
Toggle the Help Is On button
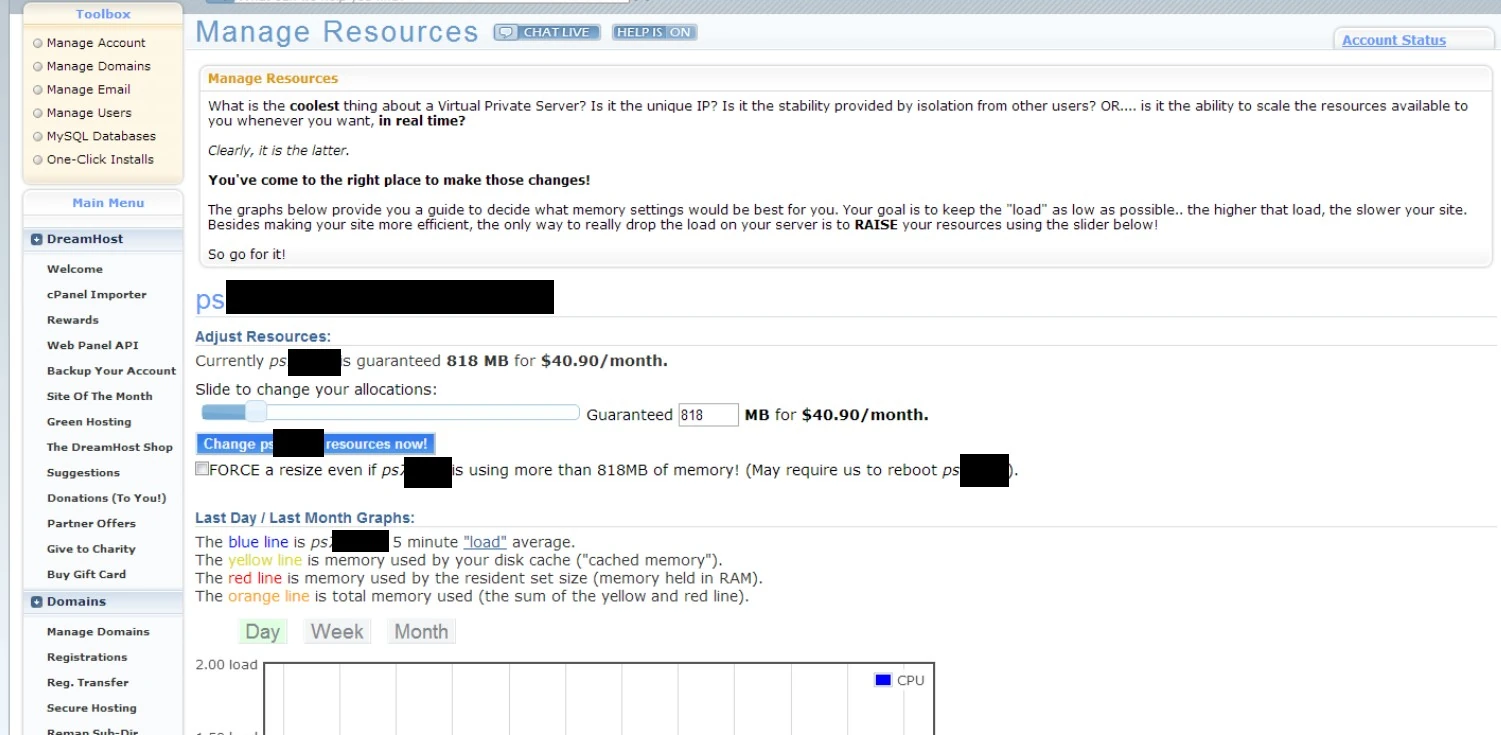pyautogui.click(x=654, y=32)
